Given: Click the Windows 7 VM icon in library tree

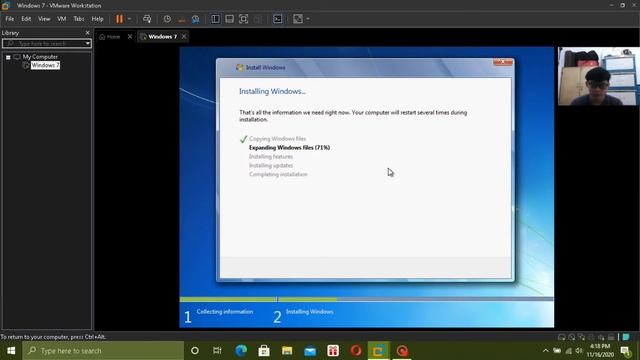Looking at the screenshot, I should tap(26, 65).
